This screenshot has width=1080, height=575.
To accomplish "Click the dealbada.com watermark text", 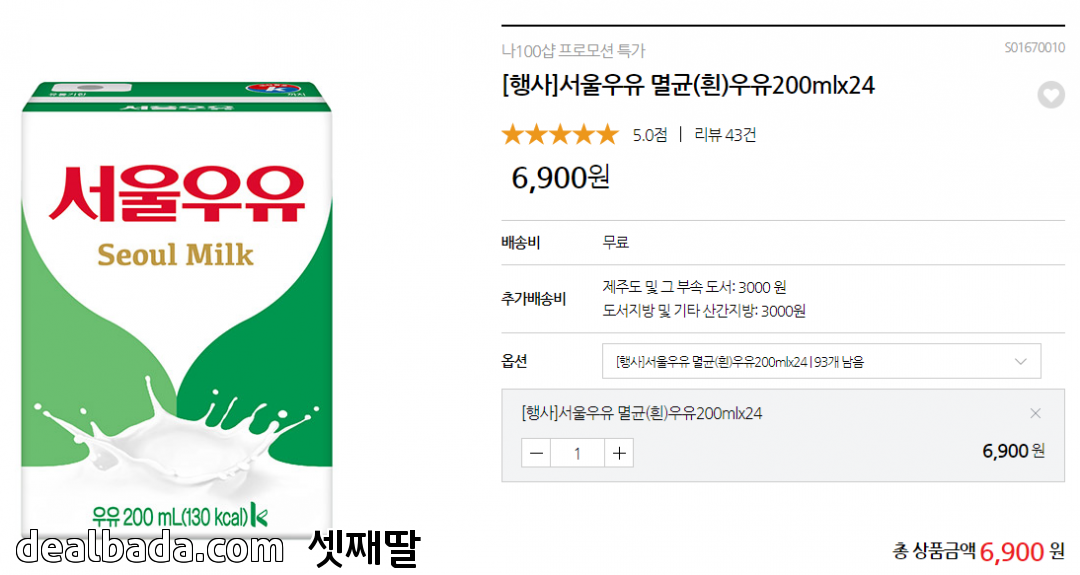I will 150,548.
